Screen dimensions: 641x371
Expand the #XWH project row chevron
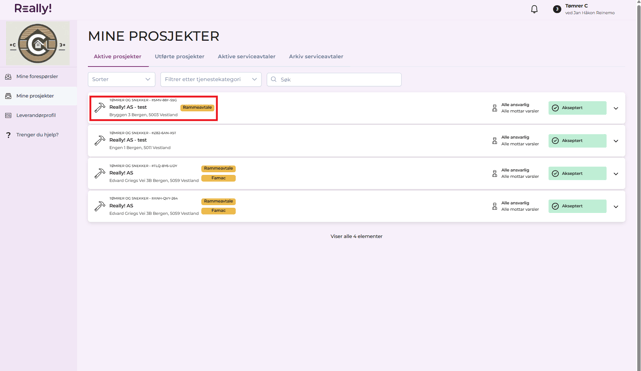pos(616,207)
